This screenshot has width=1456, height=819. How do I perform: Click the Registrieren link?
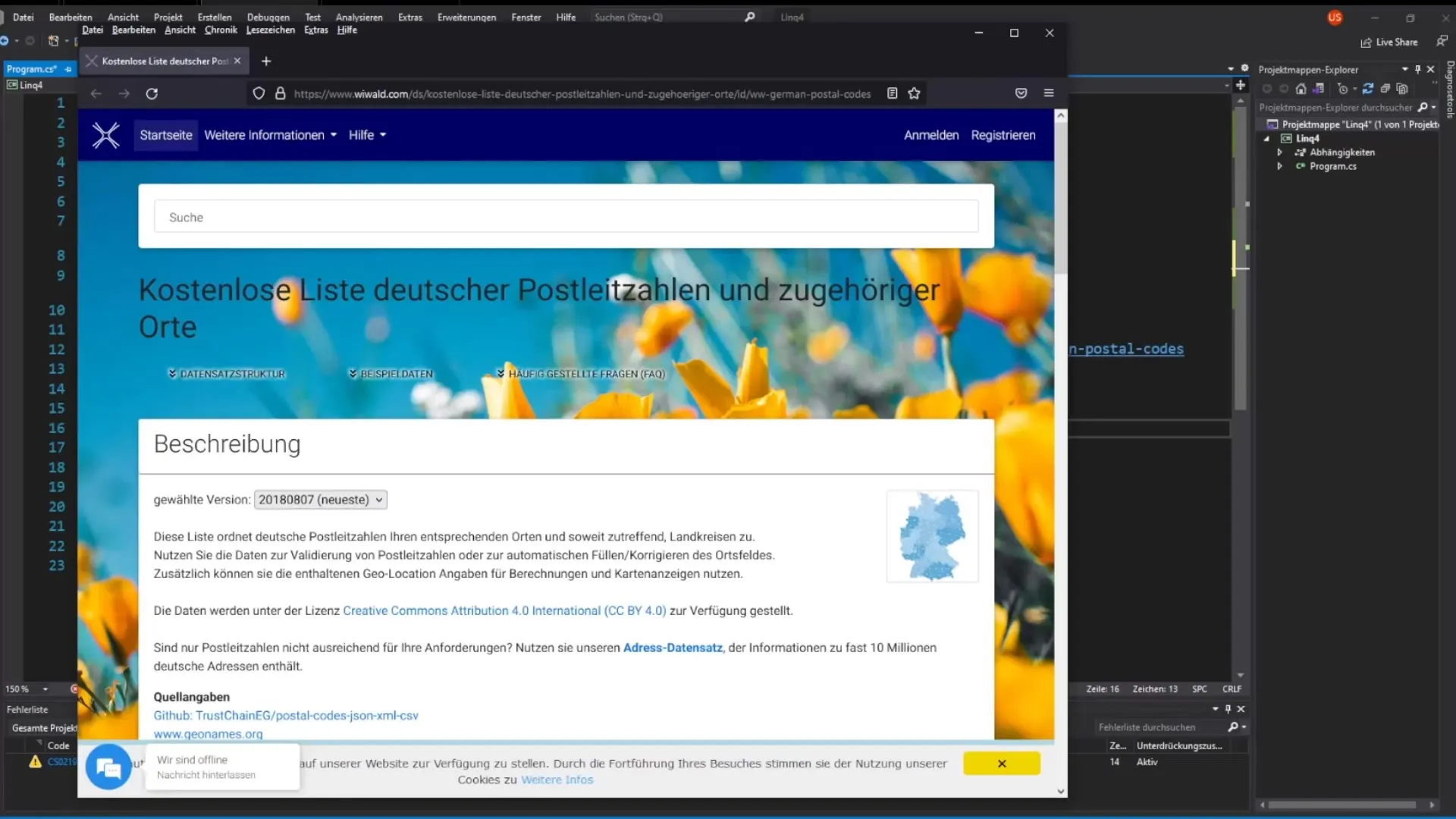(1003, 135)
